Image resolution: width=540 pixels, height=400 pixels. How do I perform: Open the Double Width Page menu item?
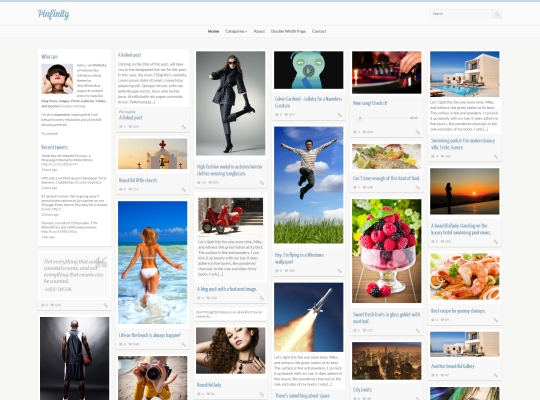point(288,31)
